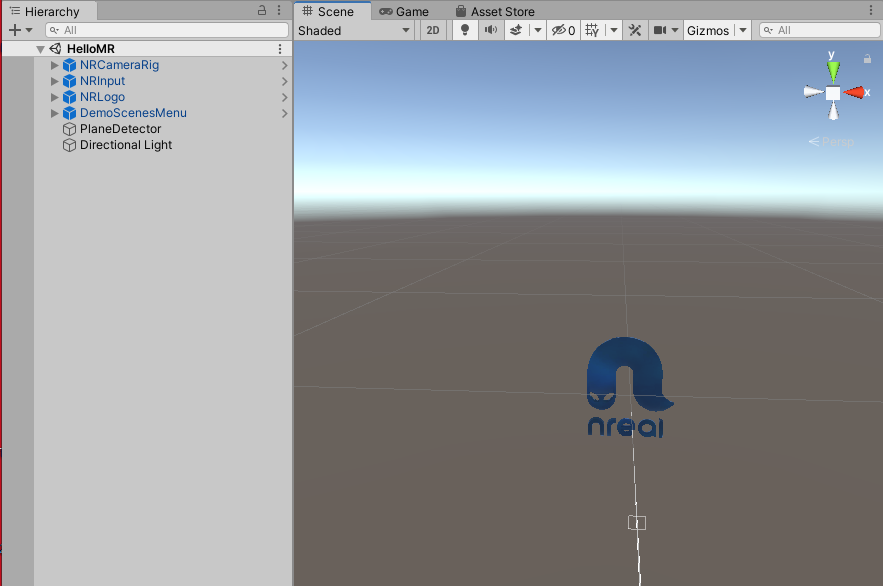Open the scene effects dropdown arrow
Screen dimensions: 883x586
pos(538,30)
